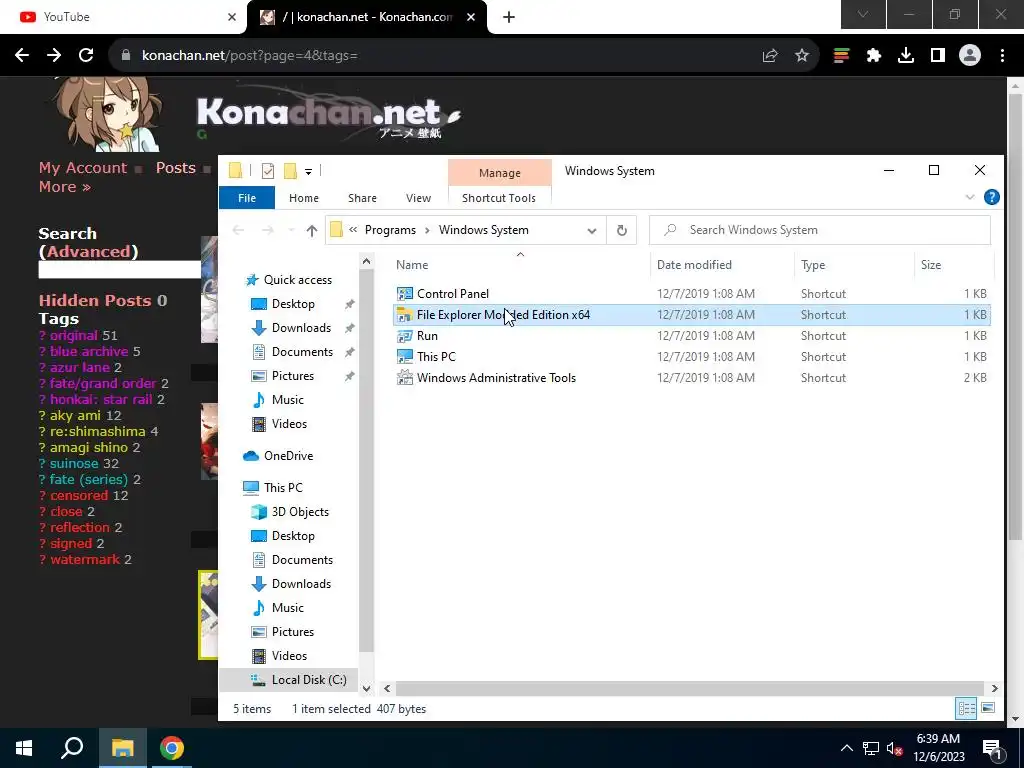Screen dimensions: 1024x768
Task: Open the View ribbon tab
Action: [418, 198]
